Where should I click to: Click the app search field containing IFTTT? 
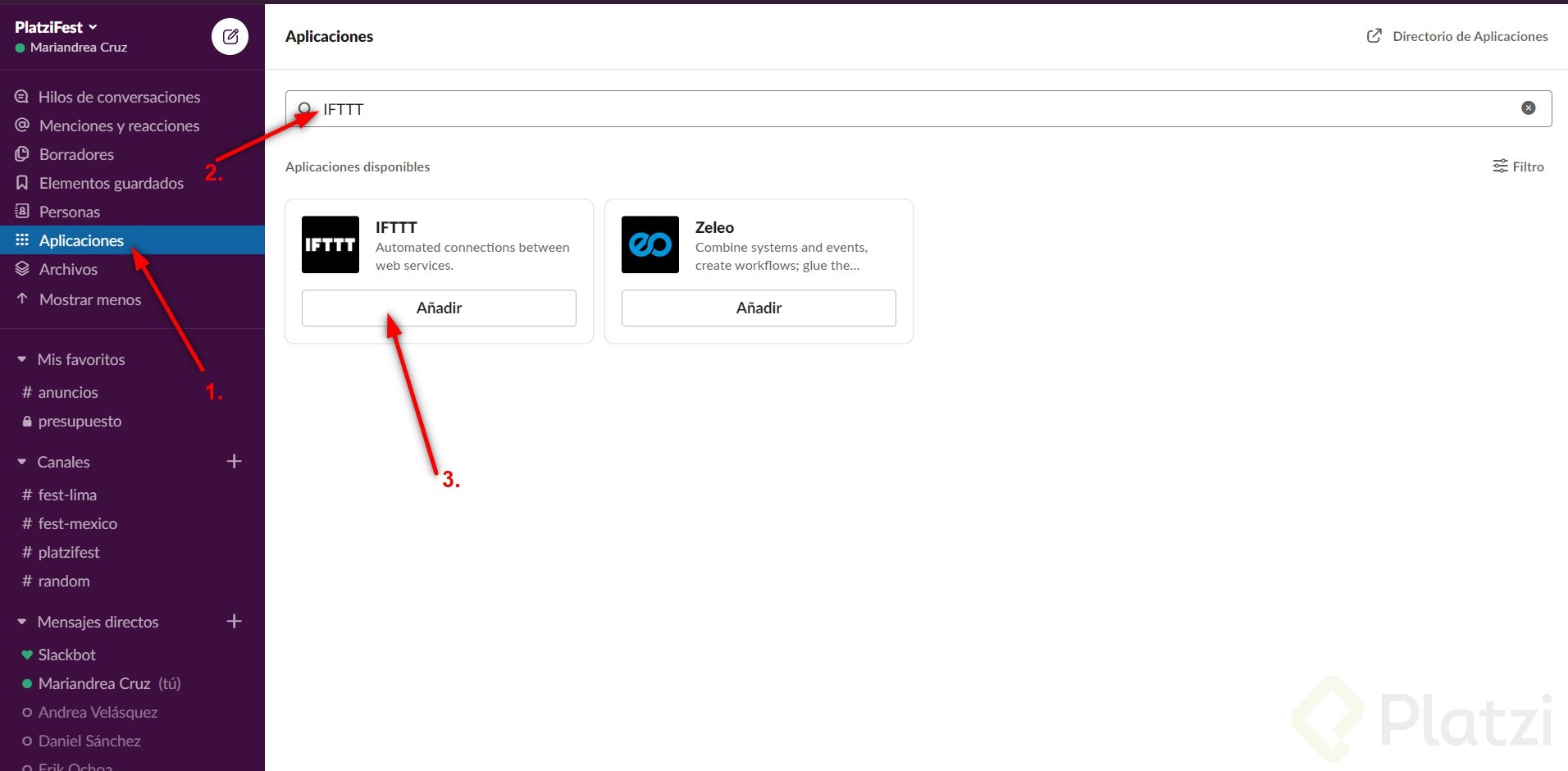(918, 109)
